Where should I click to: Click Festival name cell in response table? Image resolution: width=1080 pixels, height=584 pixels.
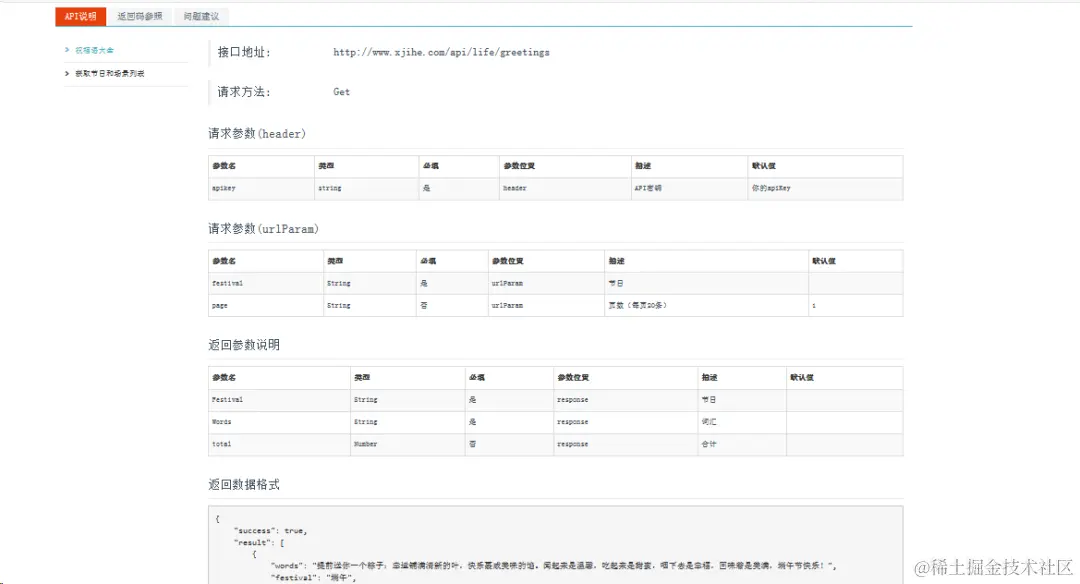280,400
